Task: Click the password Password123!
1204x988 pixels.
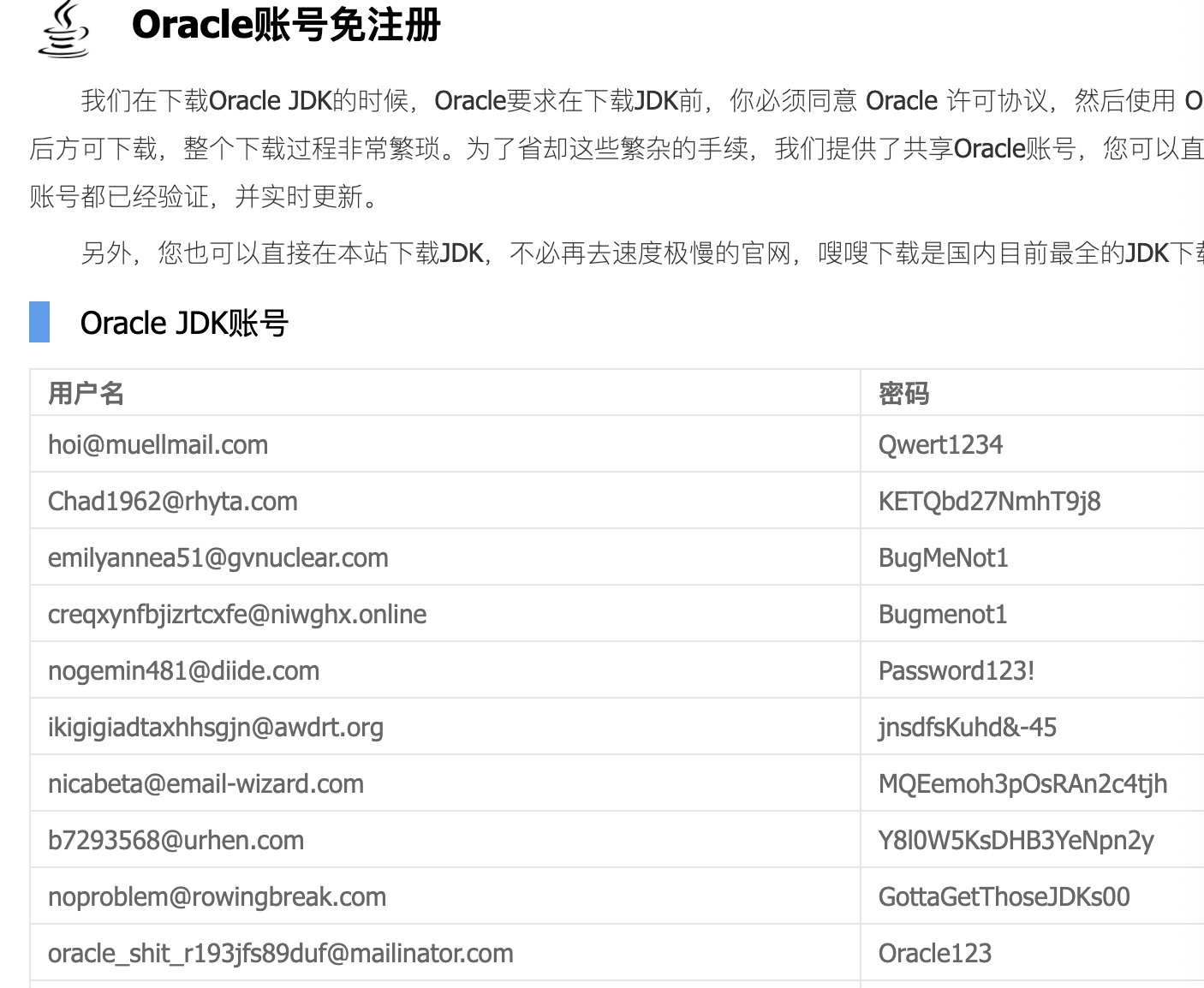Action: (x=956, y=670)
